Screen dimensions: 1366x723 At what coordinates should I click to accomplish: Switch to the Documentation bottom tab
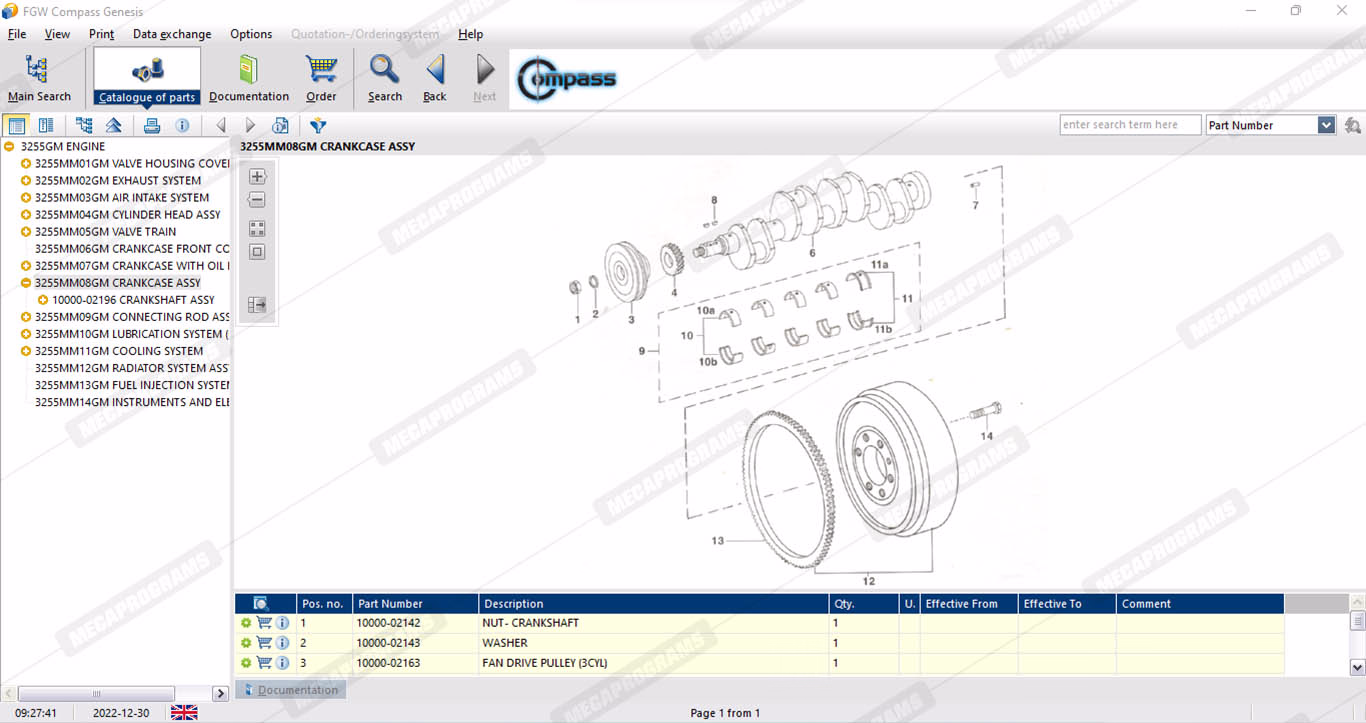[x=290, y=690]
